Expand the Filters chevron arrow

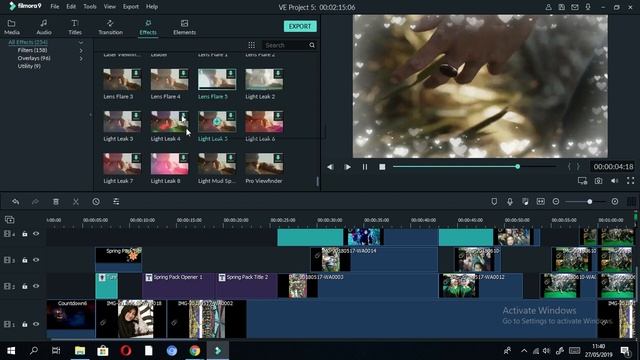pyautogui.click(x=81, y=50)
